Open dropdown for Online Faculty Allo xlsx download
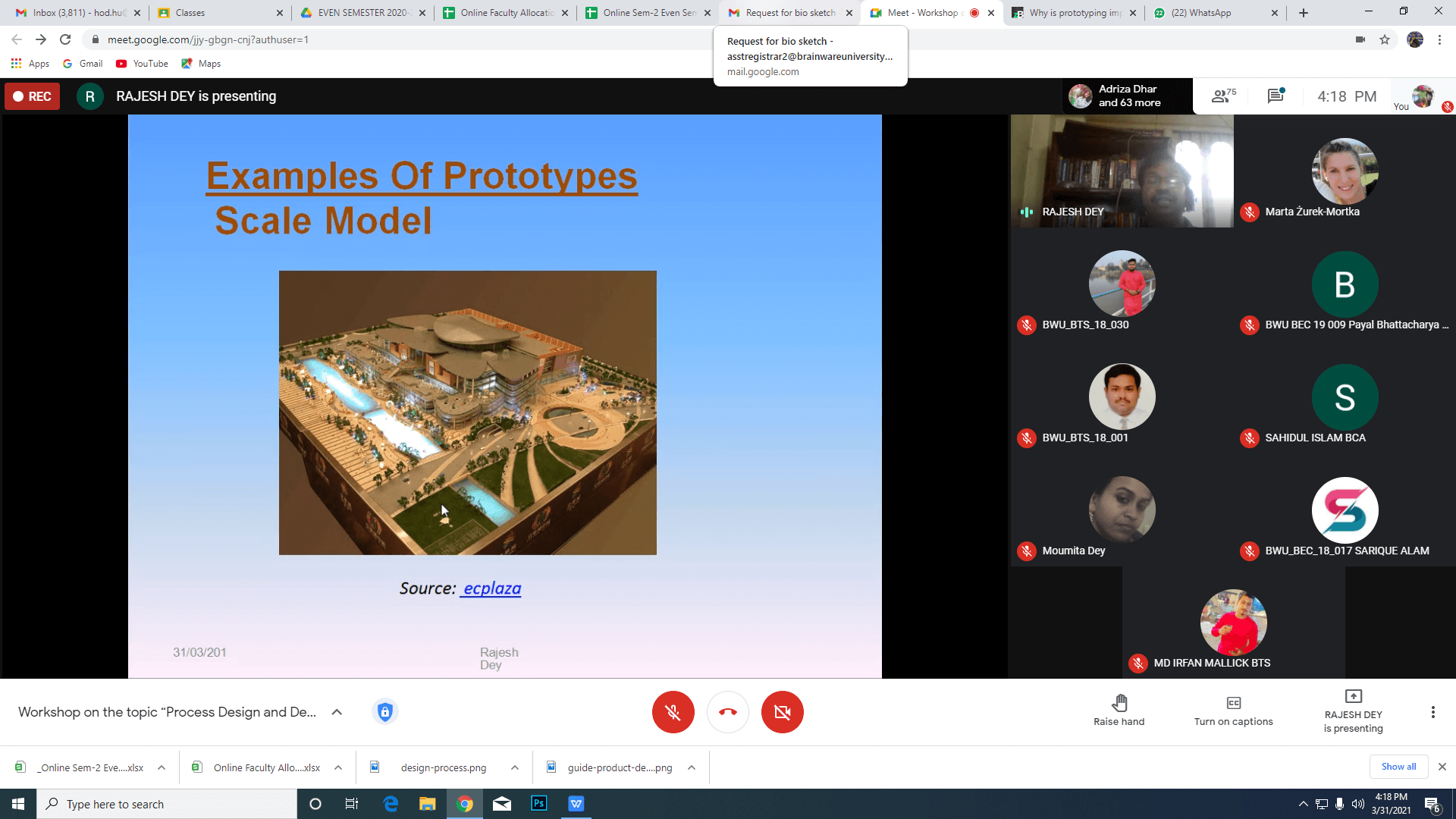Viewport: 1456px width, 819px height. click(x=338, y=767)
